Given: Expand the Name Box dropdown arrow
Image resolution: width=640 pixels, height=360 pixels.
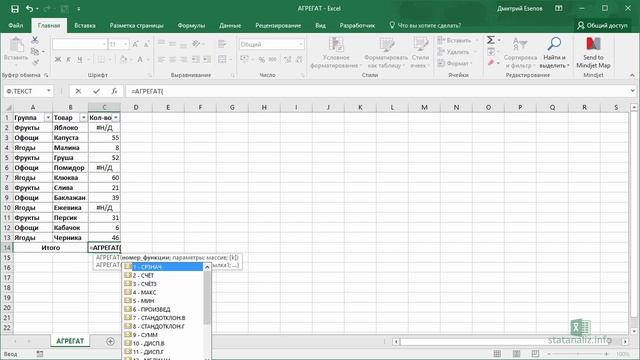Looking at the screenshot, I should [x=49, y=91].
